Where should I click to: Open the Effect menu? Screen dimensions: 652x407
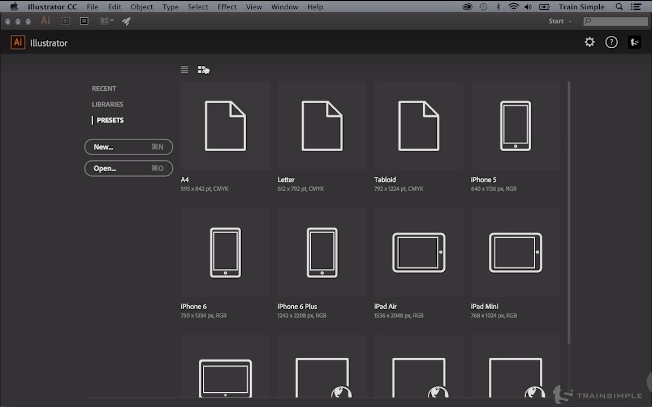[227, 6]
